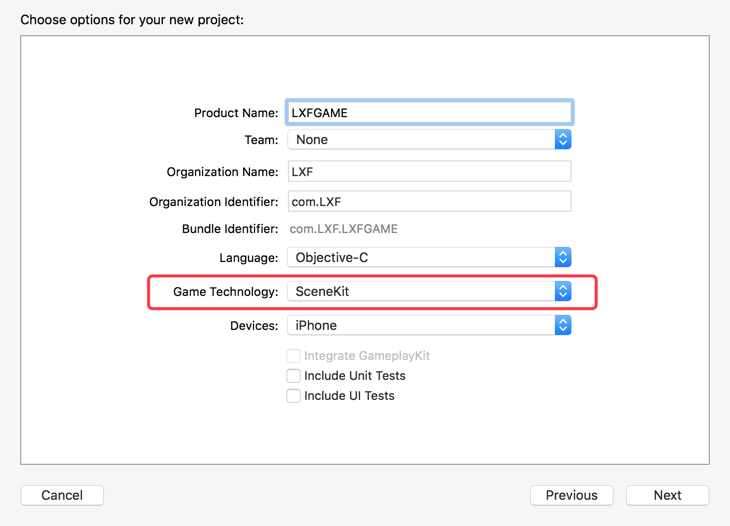Click the Include Unit Tests label
730x526 pixels.
click(355, 376)
